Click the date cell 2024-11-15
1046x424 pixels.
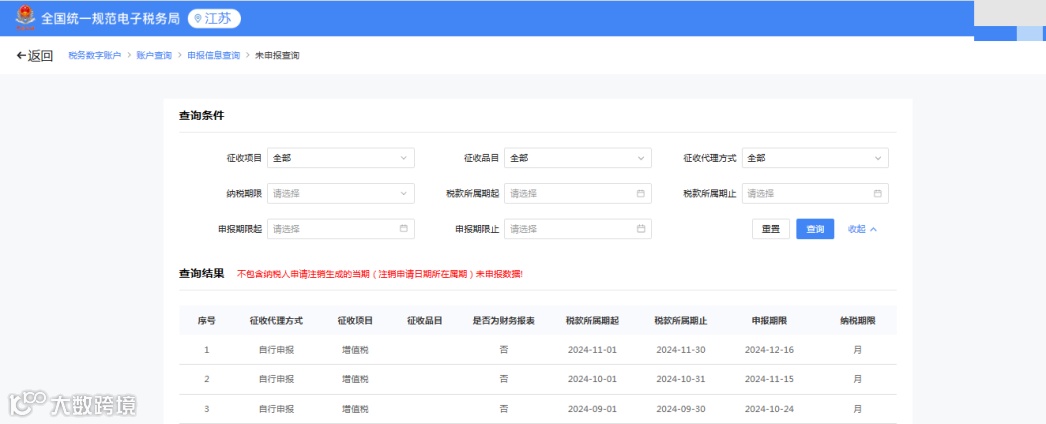click(x=769, y=379)
